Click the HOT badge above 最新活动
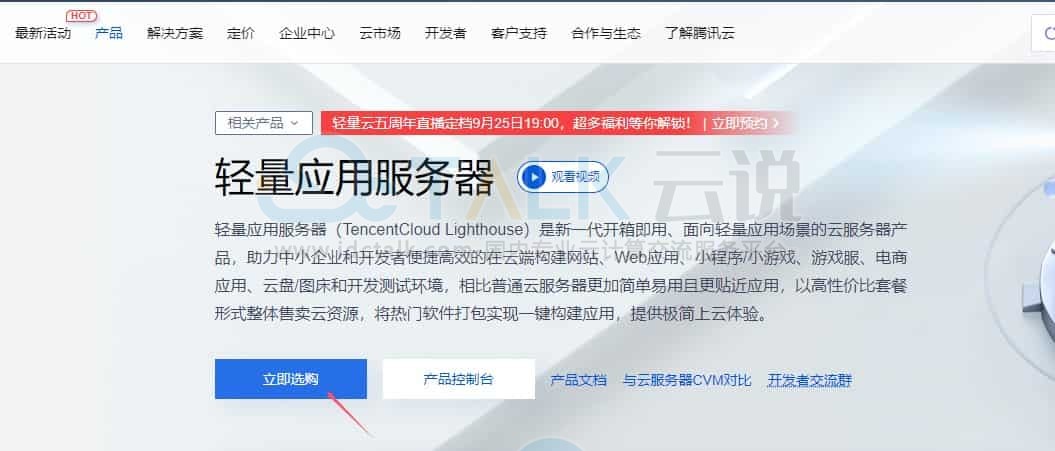This screenshot has width=1055, height=451. tap(81, 15)
